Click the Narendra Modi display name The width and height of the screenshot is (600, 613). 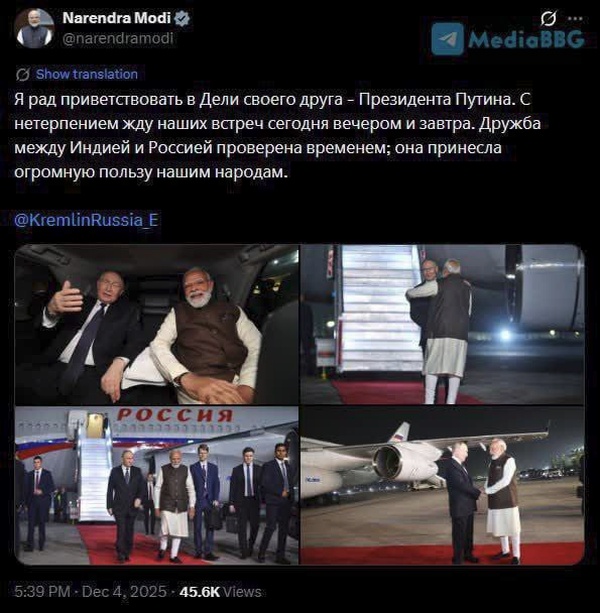(x=117, y=18)
